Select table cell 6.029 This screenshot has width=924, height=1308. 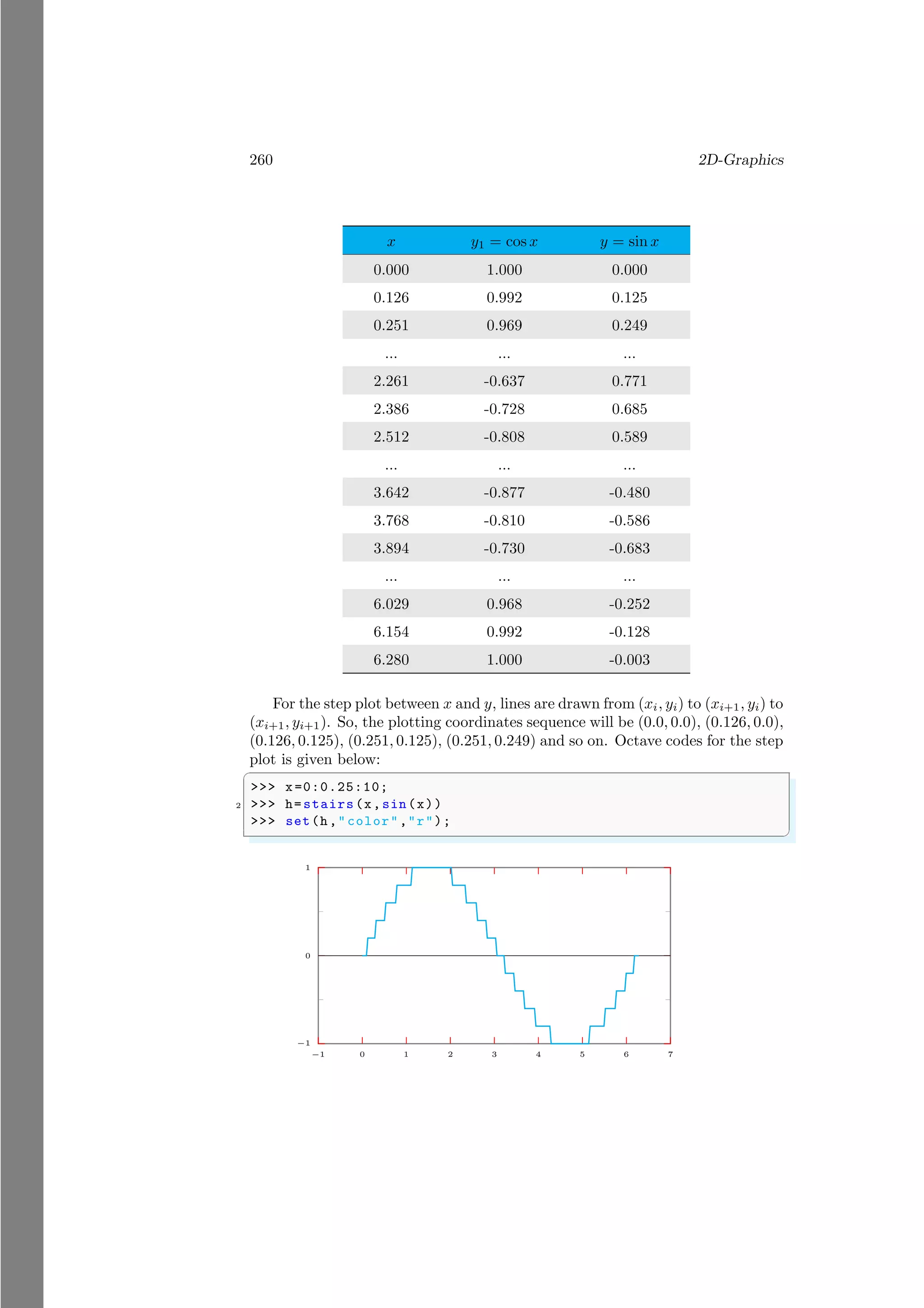point(391,604)
